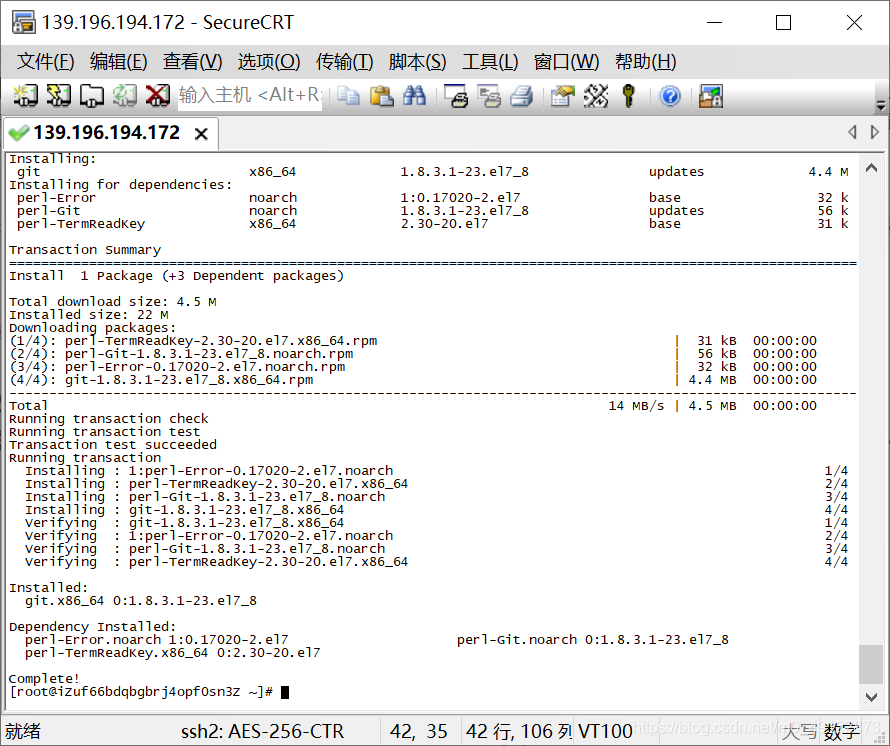Click the host input field 输入主机
This screenshot has width=890, height=746.
[x=250, y=95]
